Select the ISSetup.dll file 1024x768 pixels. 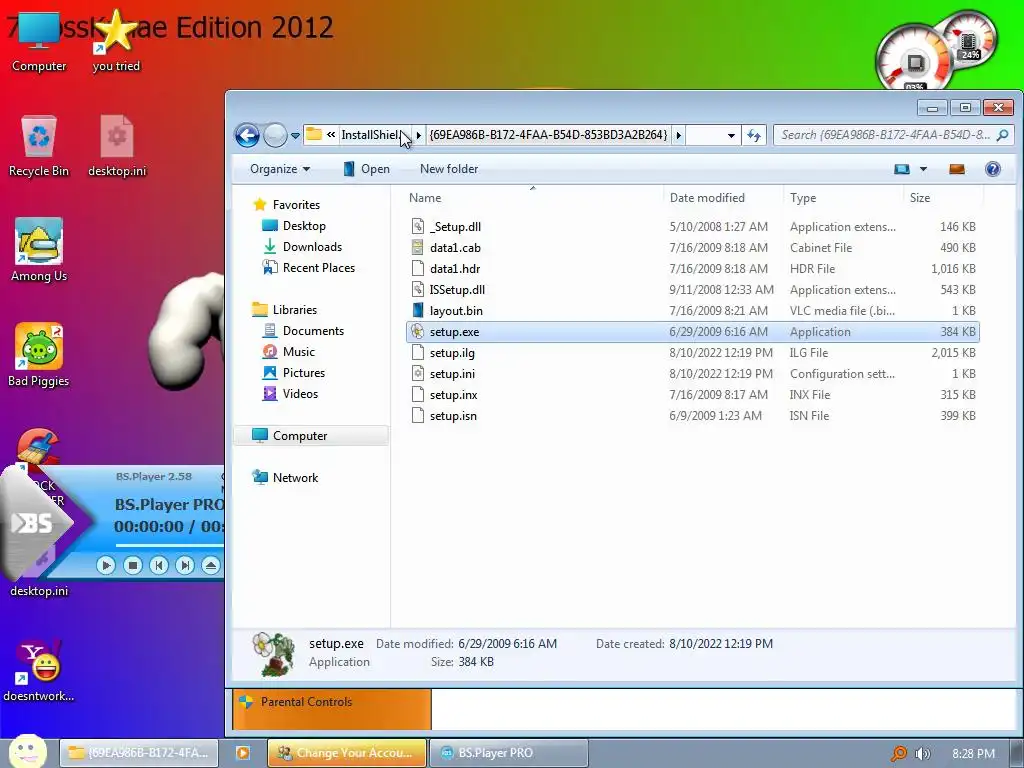coord(457,289)
